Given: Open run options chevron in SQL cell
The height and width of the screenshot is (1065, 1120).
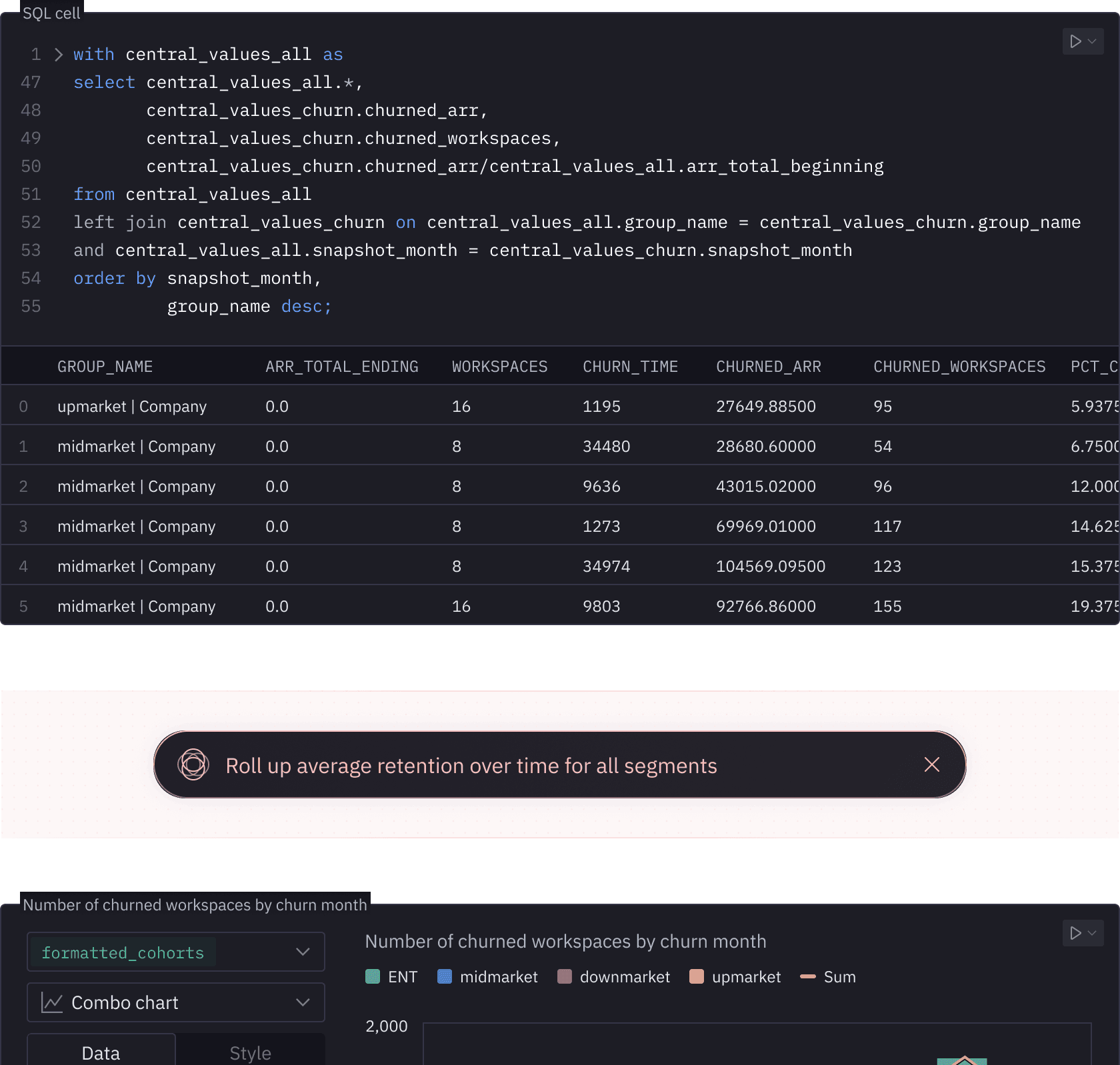Looking at the screenshot, I should pos(1092,41).
